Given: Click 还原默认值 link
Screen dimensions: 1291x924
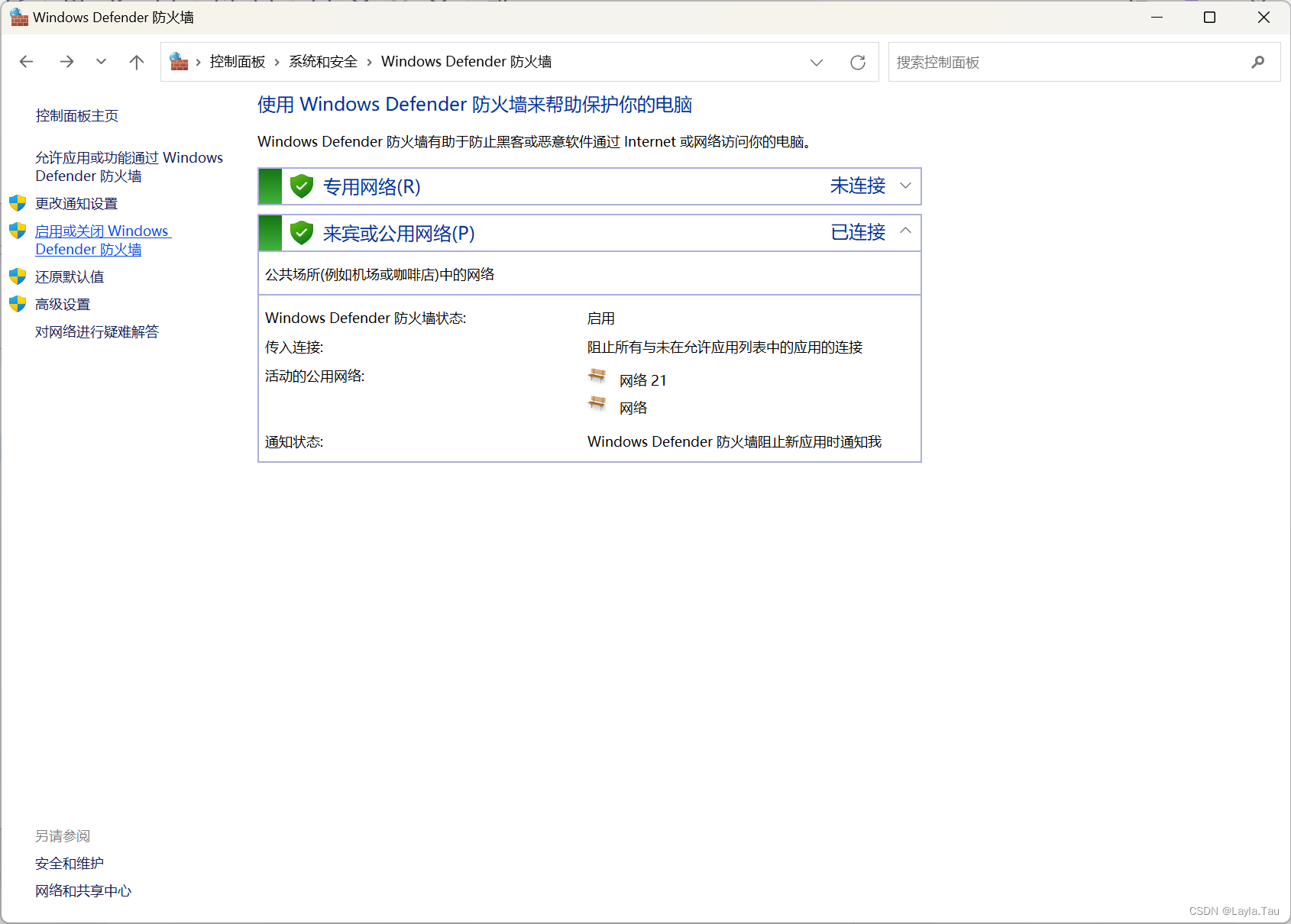Looking at the screenshot, I should click(x=70, y=277).
